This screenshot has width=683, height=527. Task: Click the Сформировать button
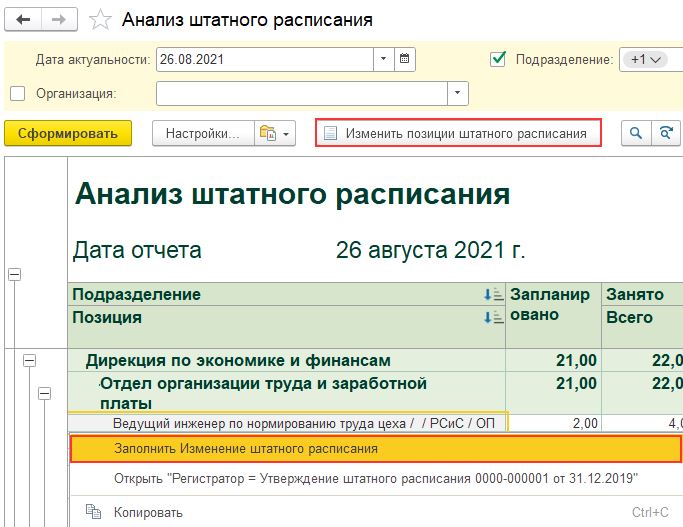pyautogui.click(x=68, y=133)
